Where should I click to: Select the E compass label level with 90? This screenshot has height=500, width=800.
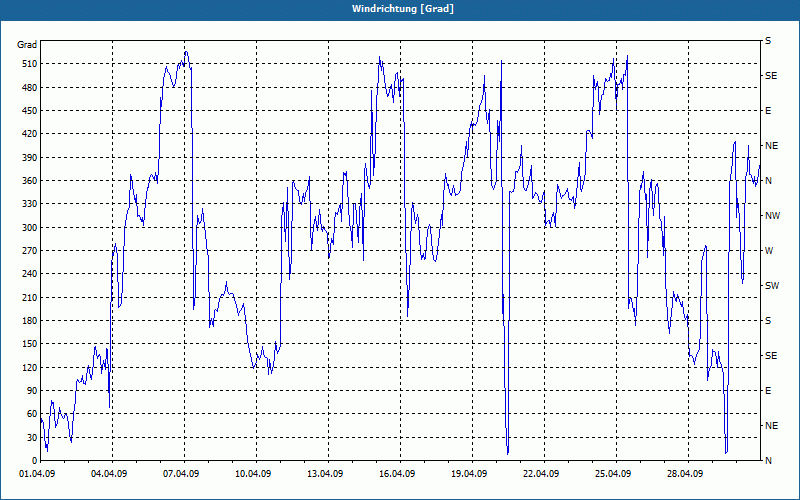coord(768,391)
